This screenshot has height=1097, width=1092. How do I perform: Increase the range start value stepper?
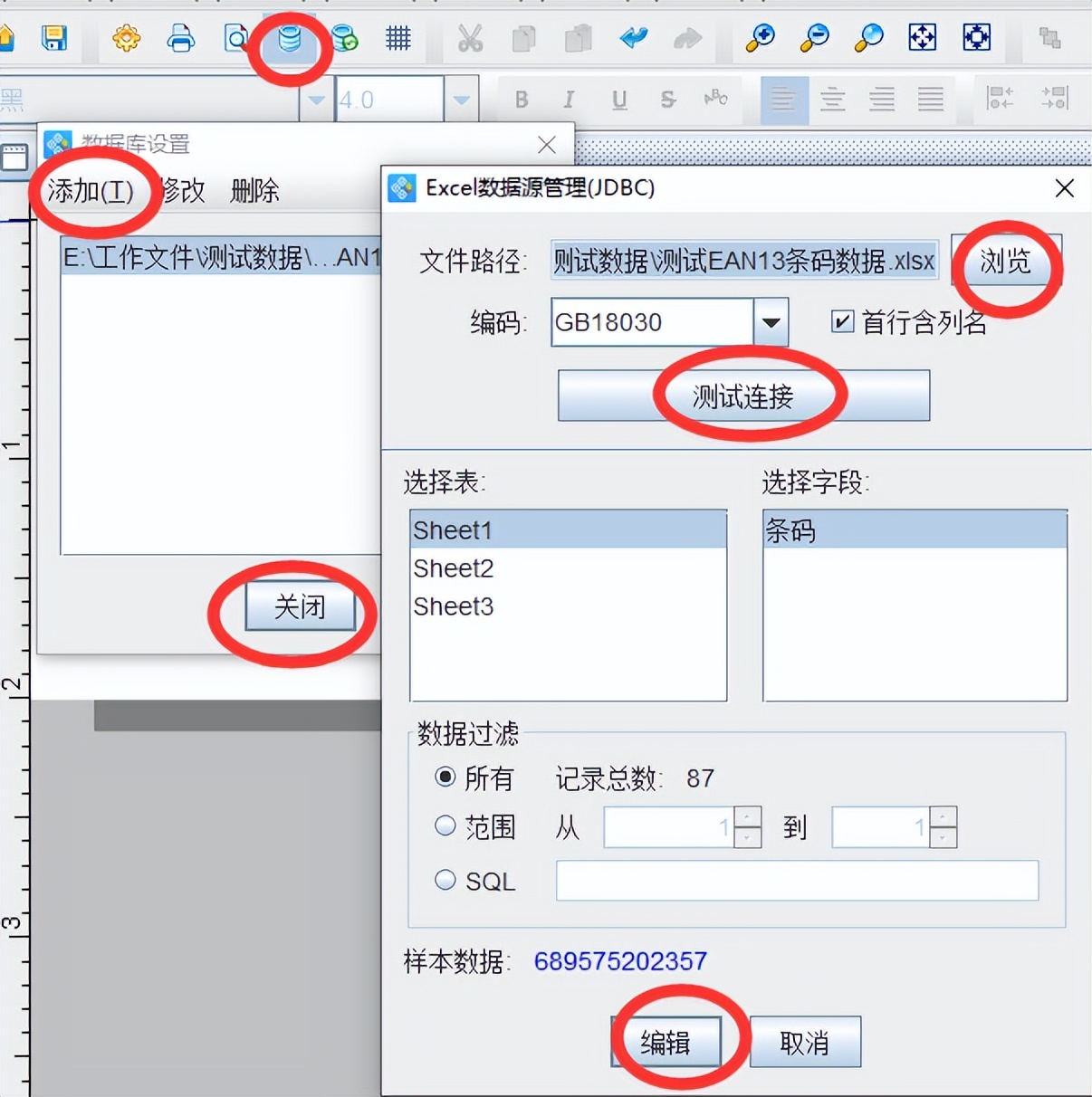point(747,816)
